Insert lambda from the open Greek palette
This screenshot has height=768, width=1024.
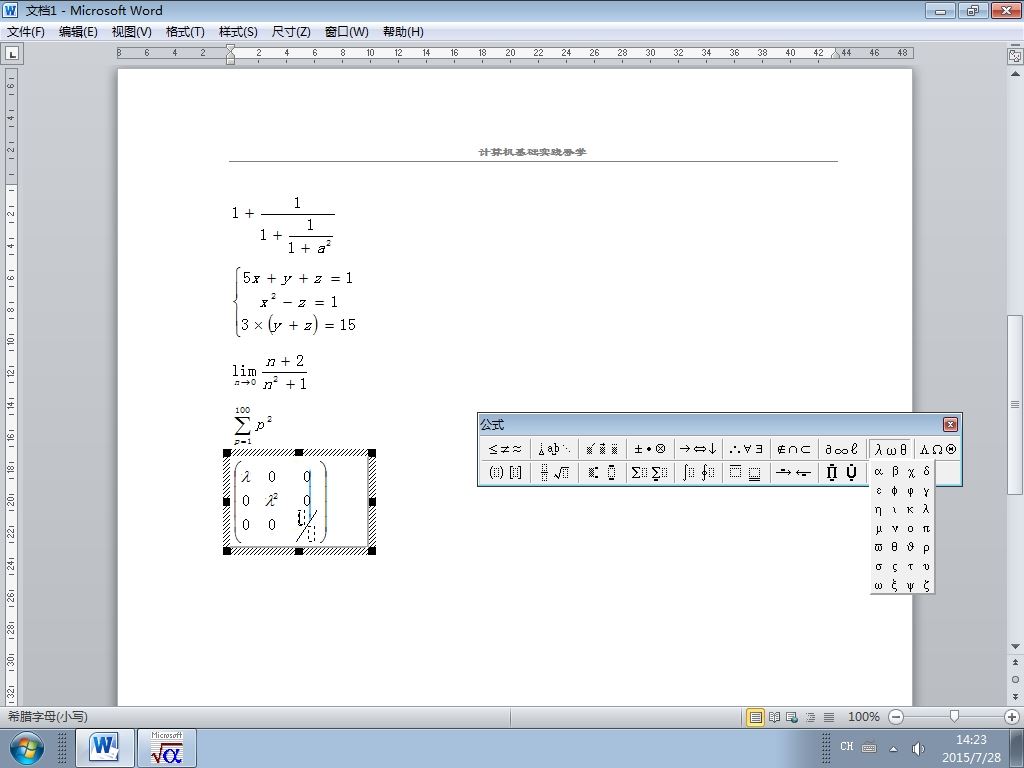pyautogui.click(x=926, y=509)
